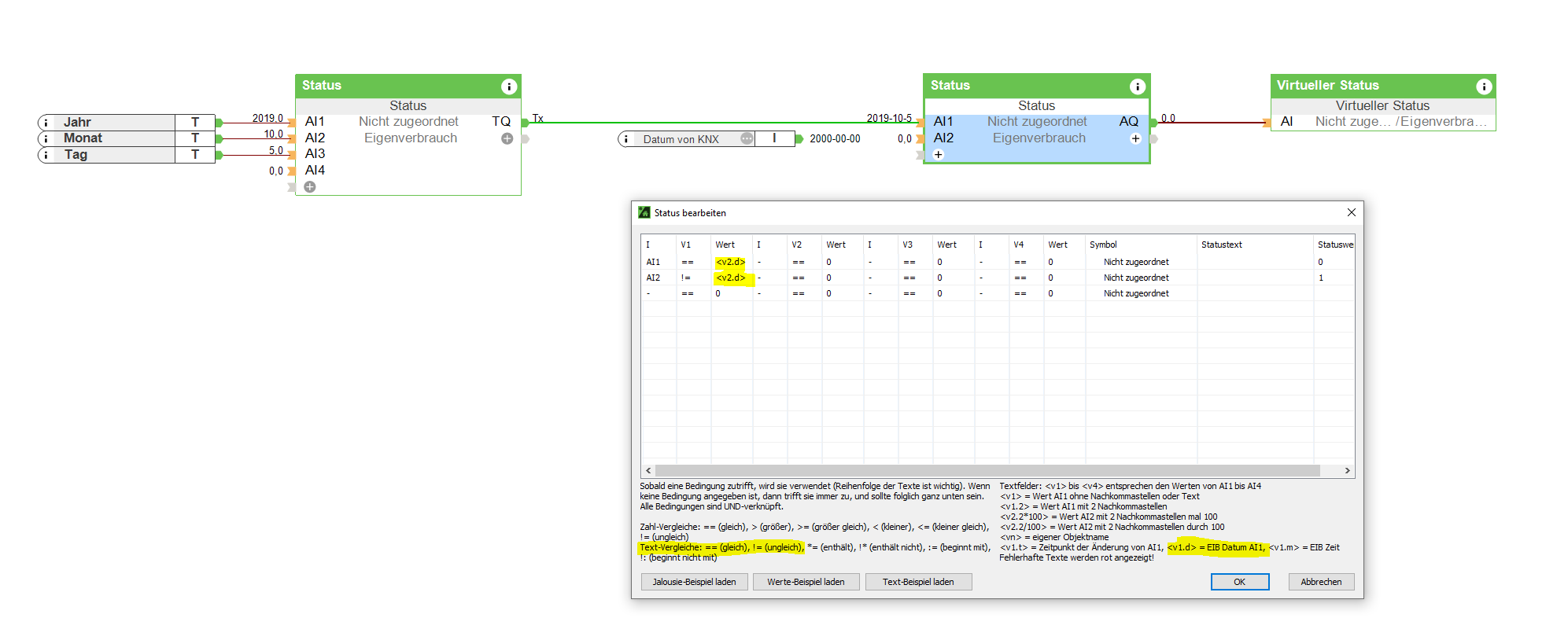
Task: Click the green Virtueller Status block header
Action: click(1383, 86)
